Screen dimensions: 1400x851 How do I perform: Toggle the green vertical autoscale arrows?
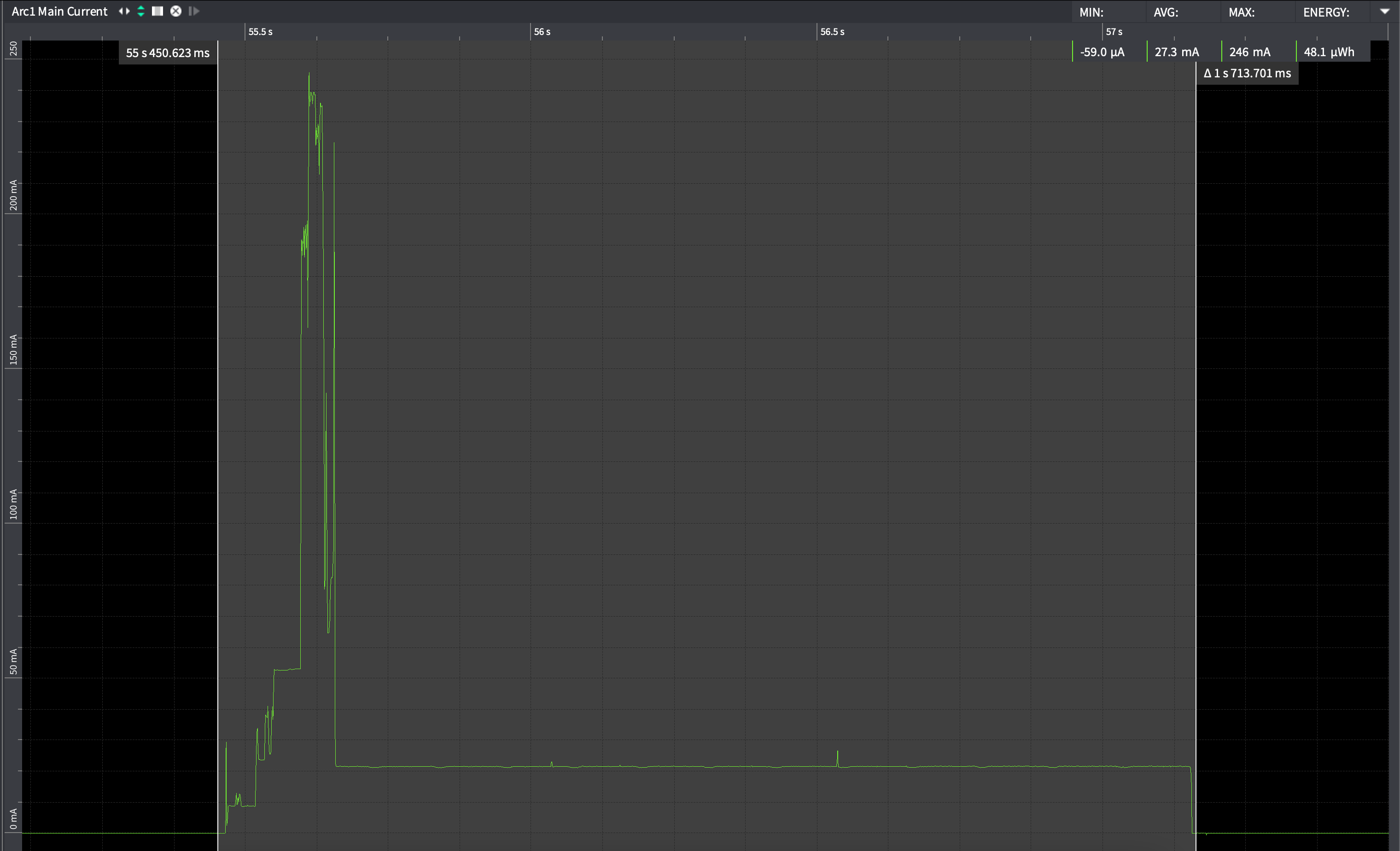(x=141, y=12)
